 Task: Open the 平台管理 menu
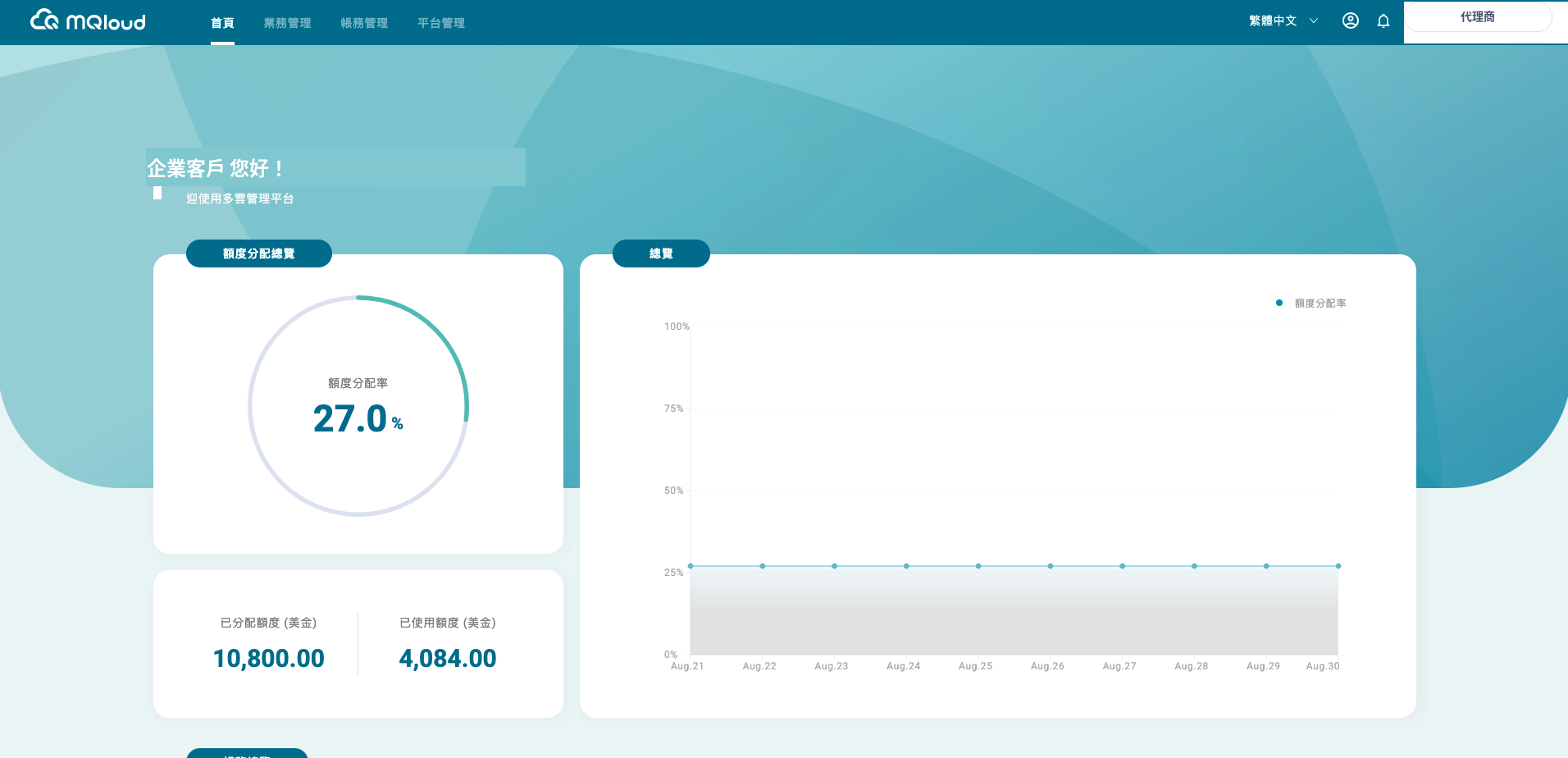[x=441, y=23]
